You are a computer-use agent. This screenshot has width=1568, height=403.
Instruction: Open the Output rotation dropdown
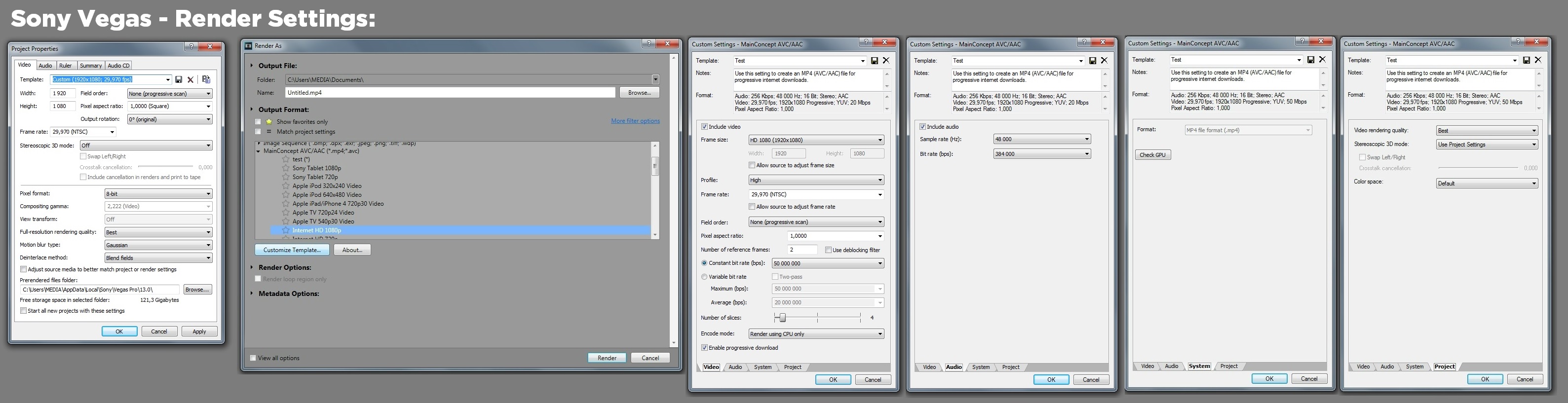point(169,119)
